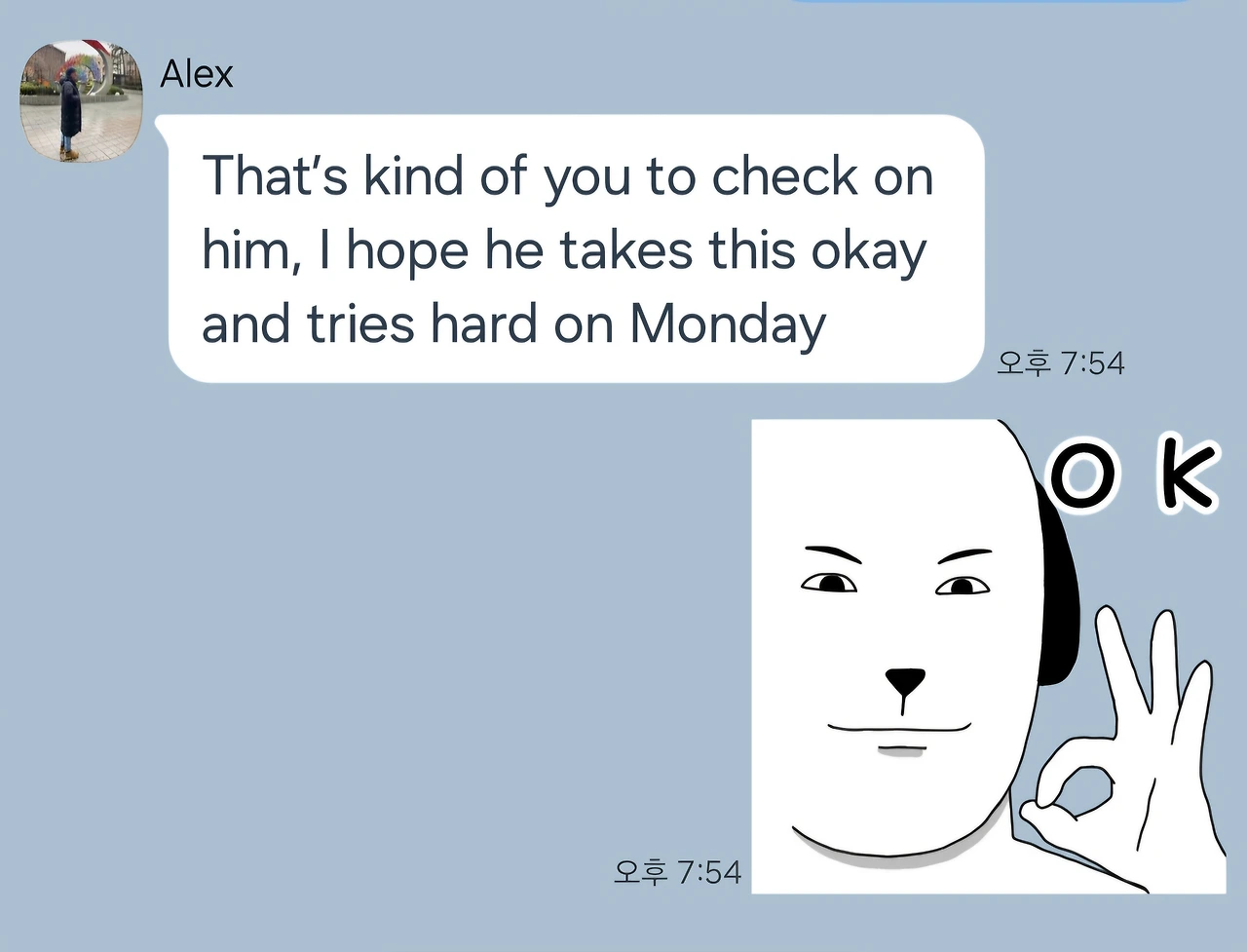Open Alex's profile picture
Image resolution: width=1247 pixels, height=952 pixels.
(x=82, y=101)
